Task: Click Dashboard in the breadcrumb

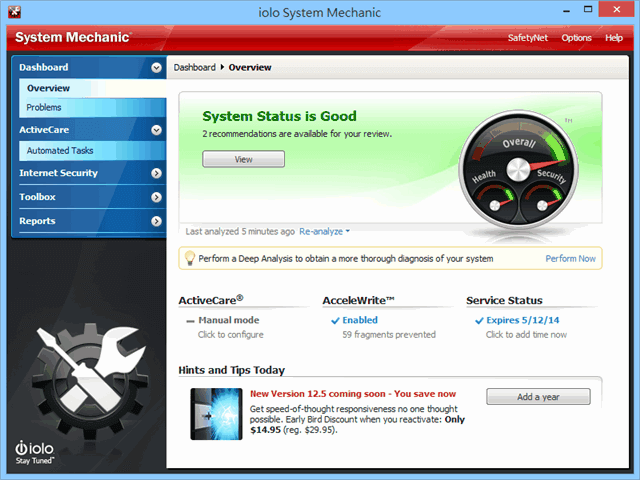Action: coord(195,67)
